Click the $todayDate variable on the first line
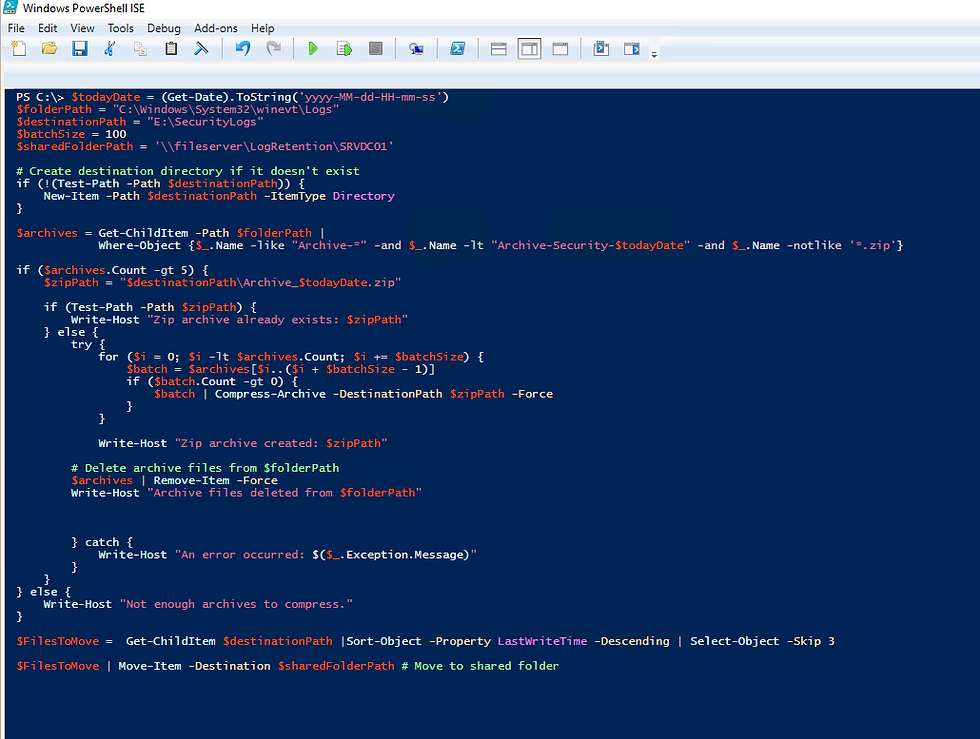 [x=106, y=97]
